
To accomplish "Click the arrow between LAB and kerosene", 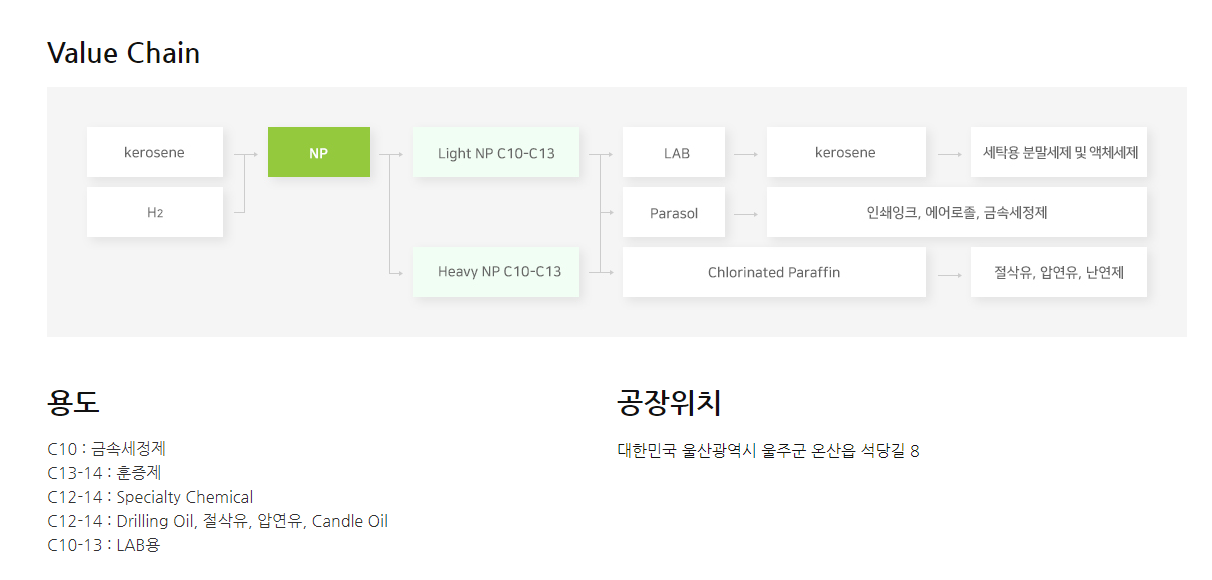I will click(746, 154).
